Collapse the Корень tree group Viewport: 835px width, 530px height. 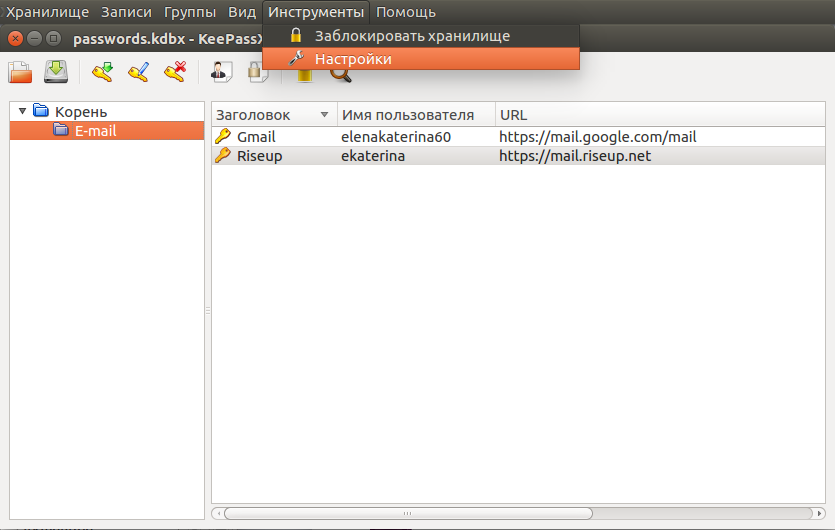(22, 111)
